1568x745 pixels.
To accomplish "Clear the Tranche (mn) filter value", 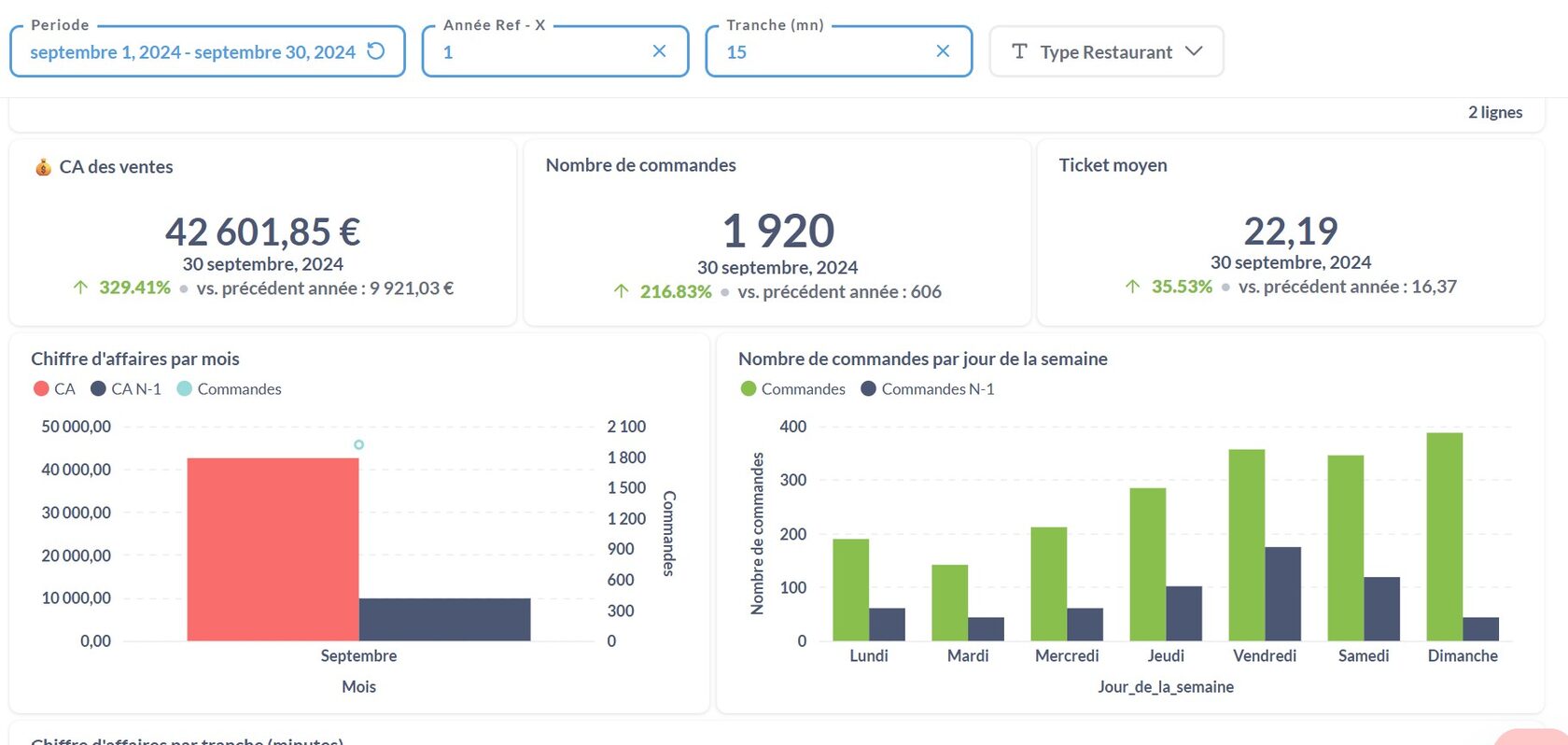I will coord(943,51).
